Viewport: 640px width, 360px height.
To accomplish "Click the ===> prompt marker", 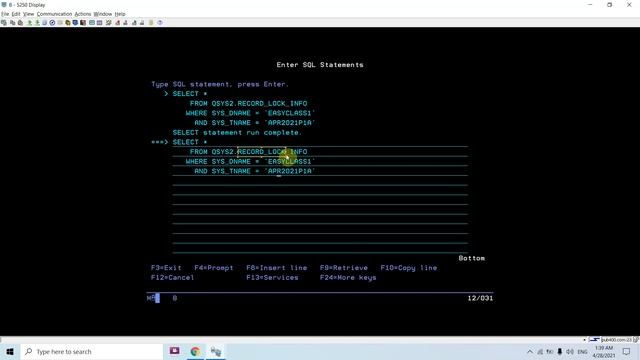I will point(160,142).
